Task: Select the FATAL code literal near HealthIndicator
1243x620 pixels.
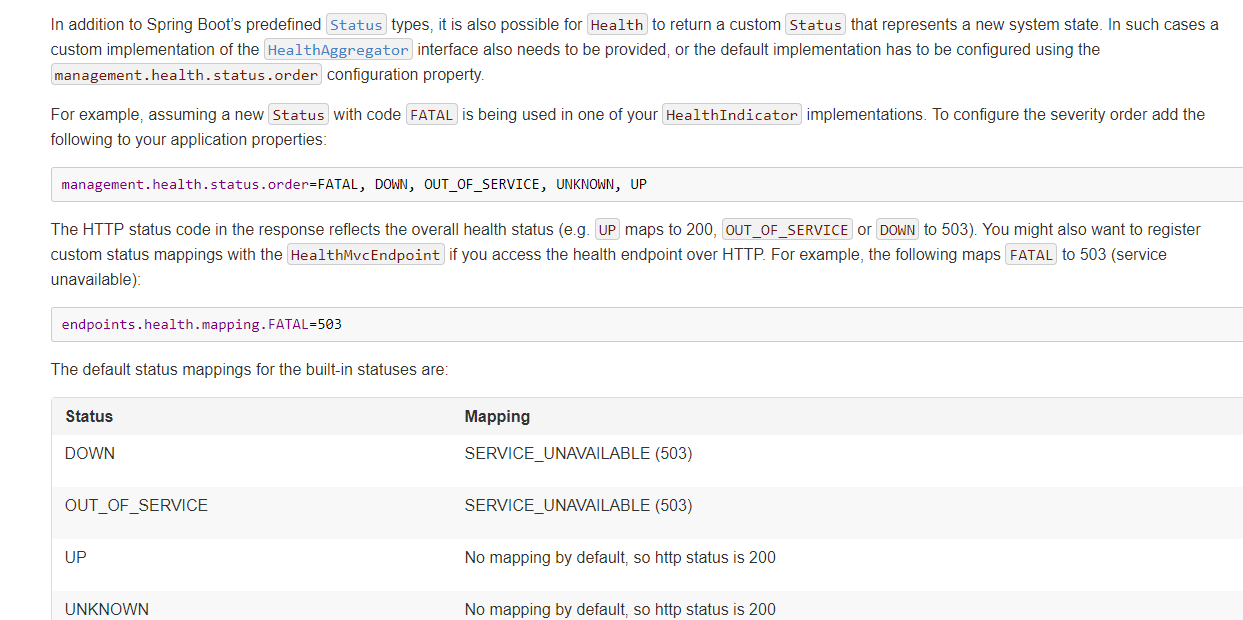Action: click(x=431, y=114)
